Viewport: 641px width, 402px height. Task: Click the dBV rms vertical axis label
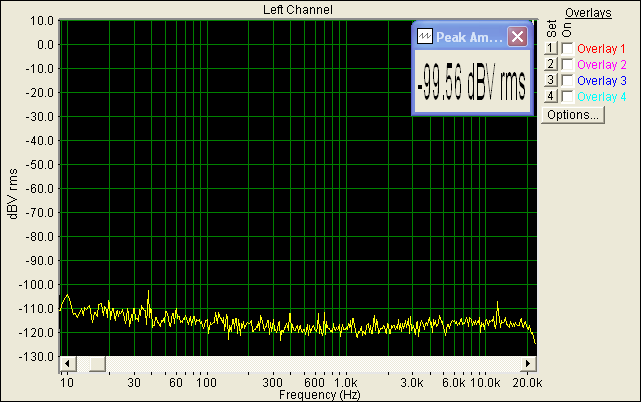[13, 192]
